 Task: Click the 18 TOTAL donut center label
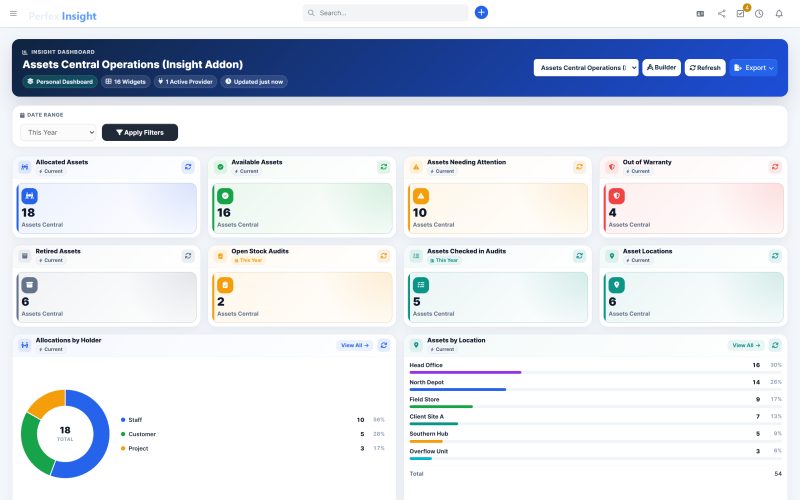click(65, 433)
